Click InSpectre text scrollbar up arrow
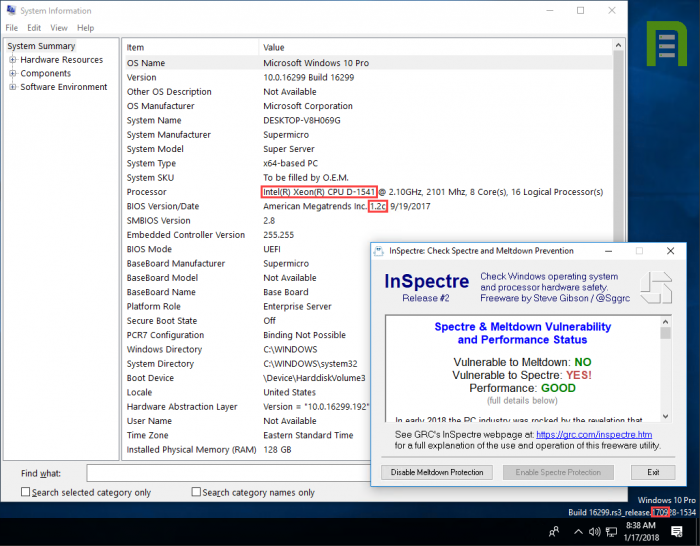The image size is (700, 546). click(666, 321)
